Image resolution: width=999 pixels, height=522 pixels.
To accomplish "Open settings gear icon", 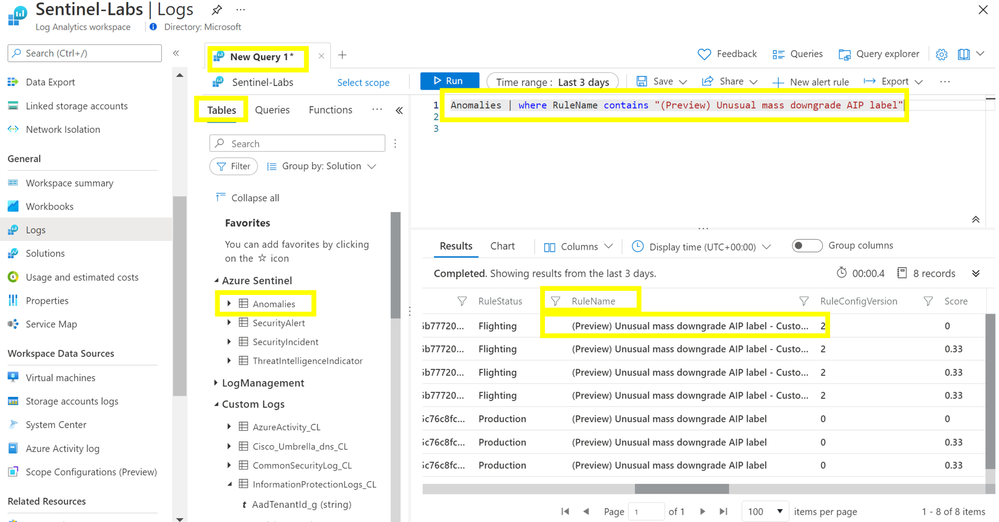I will click(942, 54).
